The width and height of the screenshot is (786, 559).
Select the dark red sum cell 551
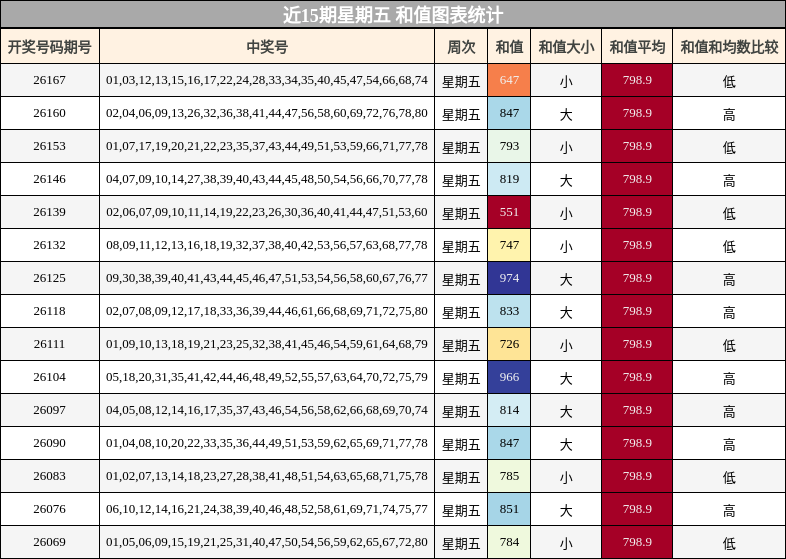click(x=509, y=212)
